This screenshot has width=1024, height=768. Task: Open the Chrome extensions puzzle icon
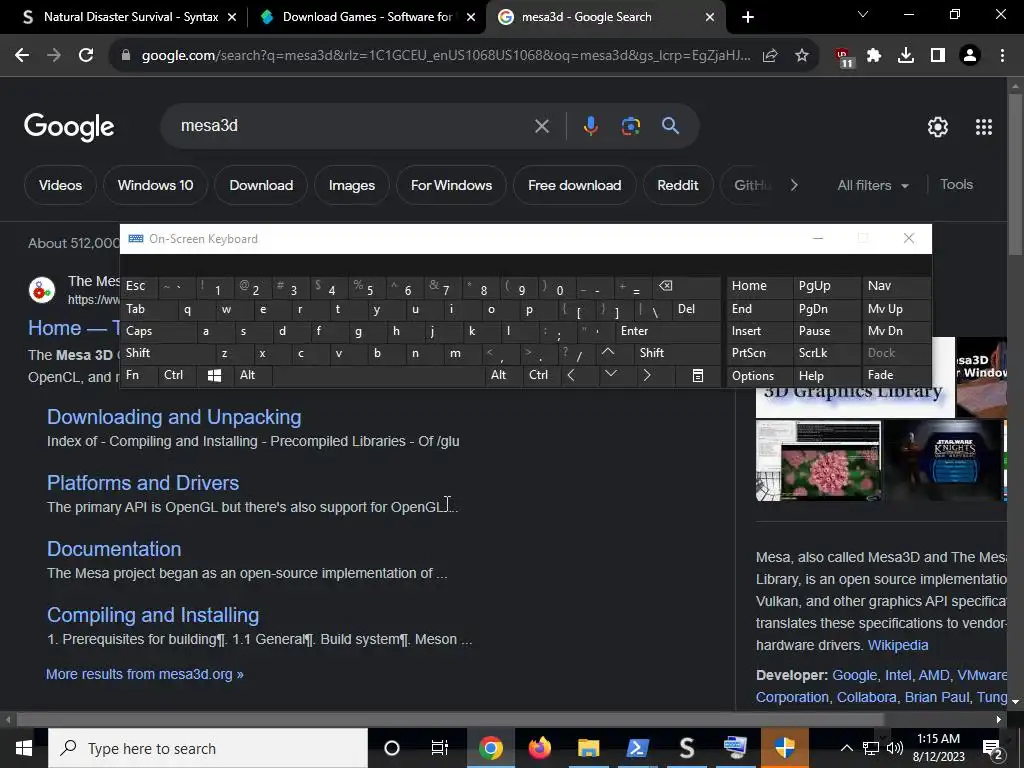pos(874,56)
